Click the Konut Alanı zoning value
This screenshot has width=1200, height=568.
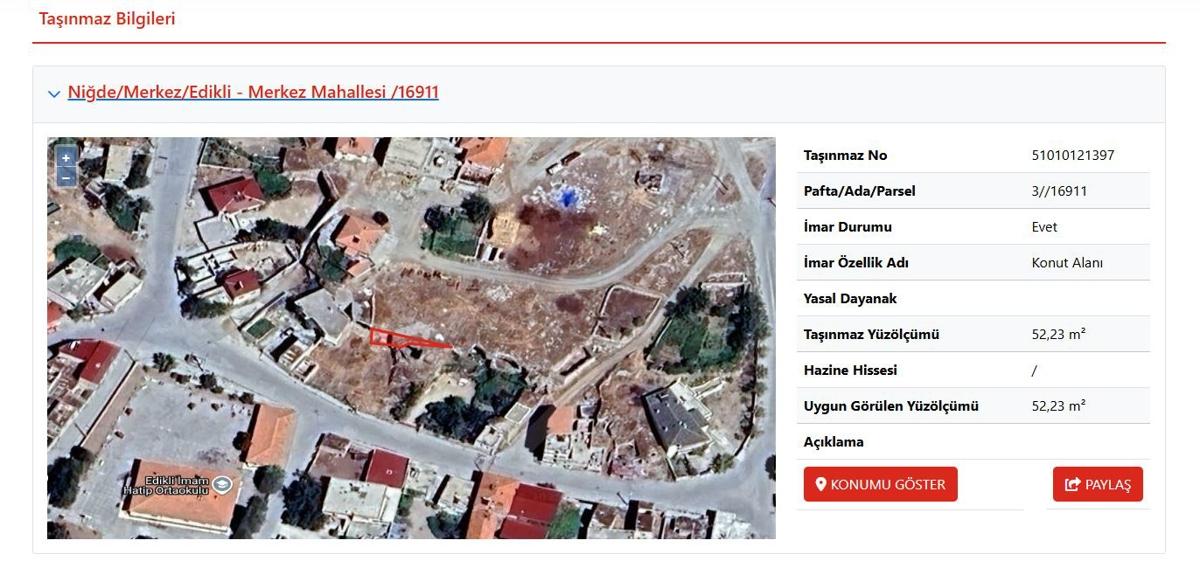point(1067,263)
